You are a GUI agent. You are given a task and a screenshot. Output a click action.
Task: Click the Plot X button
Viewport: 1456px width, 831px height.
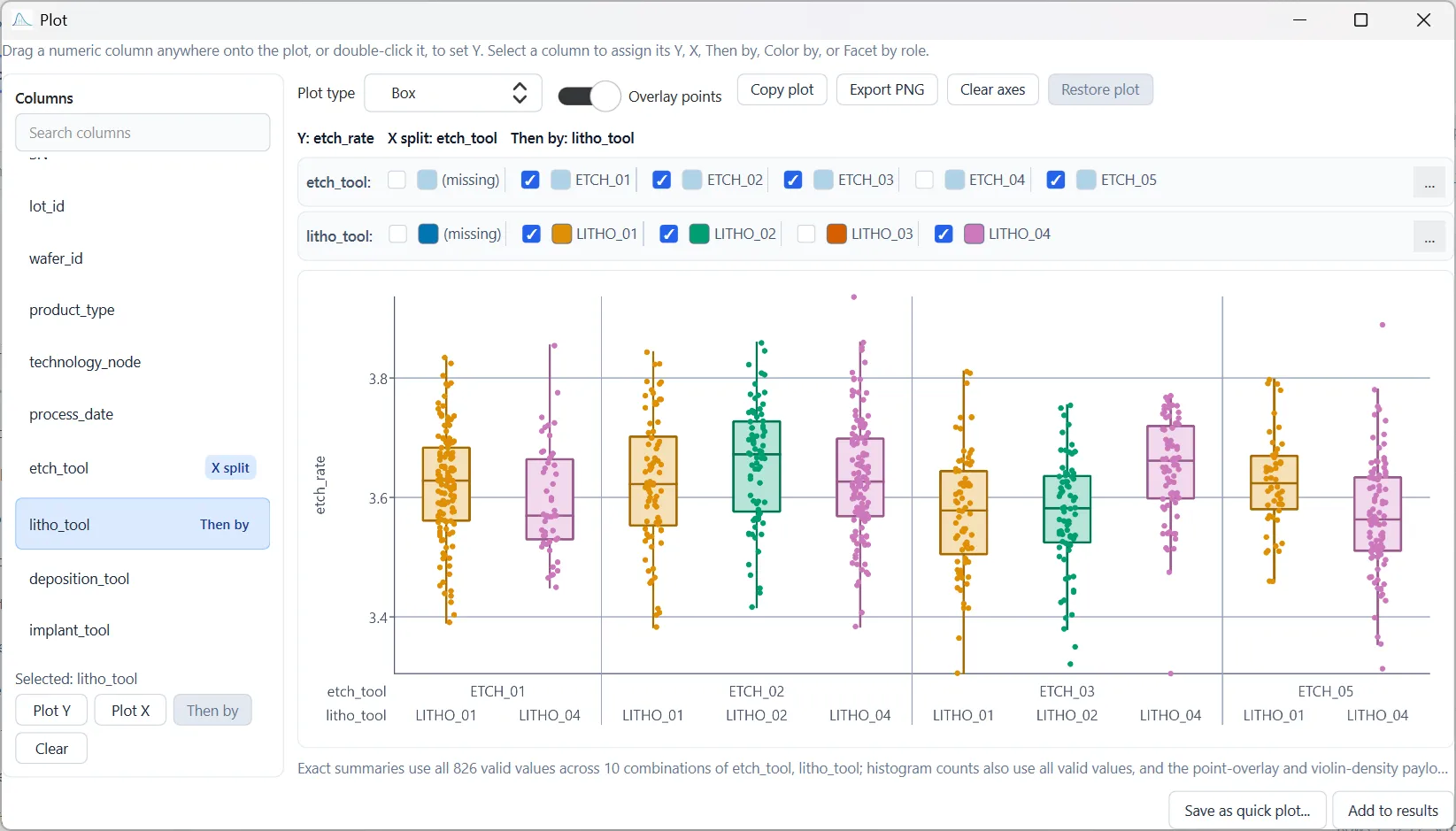pyautogui.click(x=130, y=710)
